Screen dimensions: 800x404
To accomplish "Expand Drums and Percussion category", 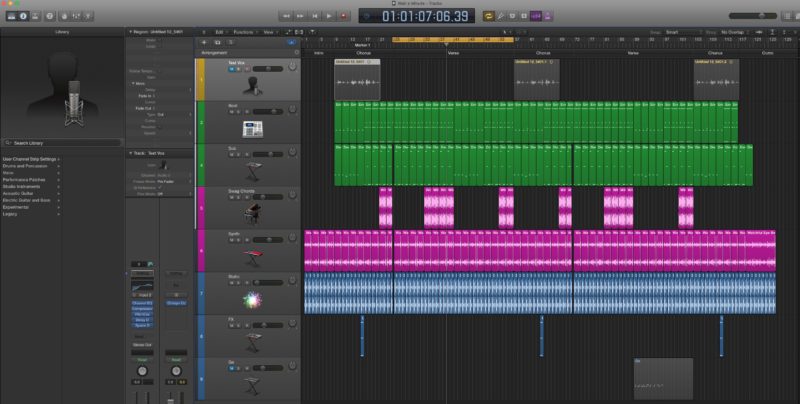I will [31, 166].
